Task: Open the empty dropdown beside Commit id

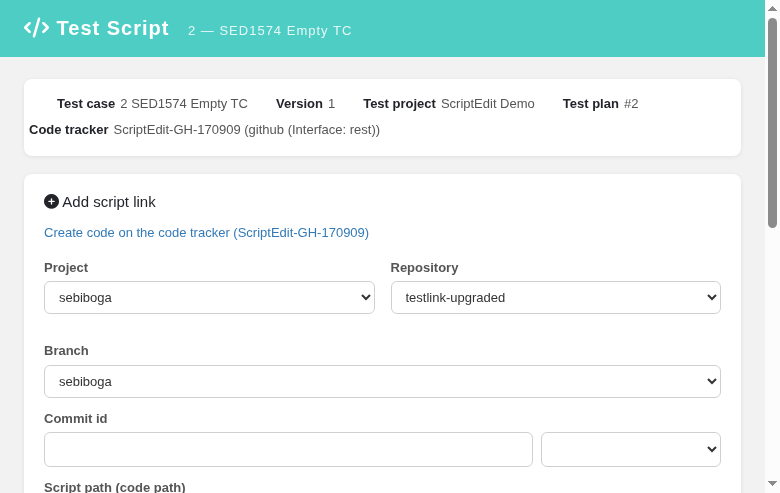Action: tap(631, 449)
